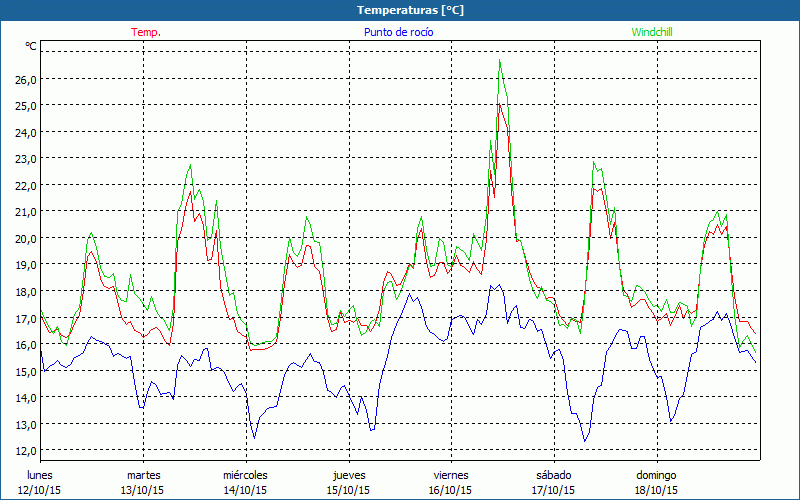Click the 23,0 y-axis tick label
This screenshot has height=500, width=800.
pyautogui.click(x=25, y=158)
